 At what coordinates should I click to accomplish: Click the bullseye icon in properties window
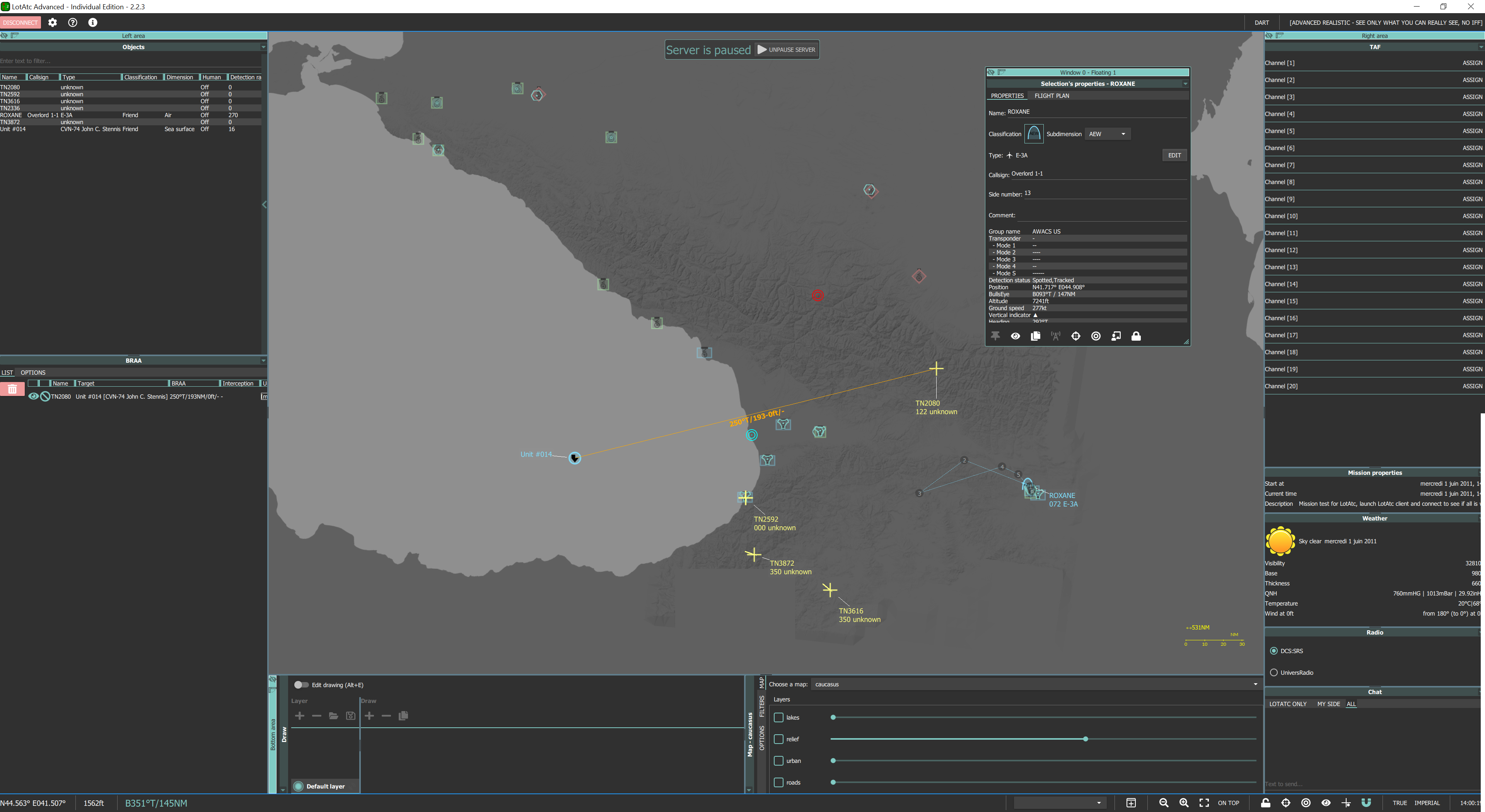click(1095, 336)
